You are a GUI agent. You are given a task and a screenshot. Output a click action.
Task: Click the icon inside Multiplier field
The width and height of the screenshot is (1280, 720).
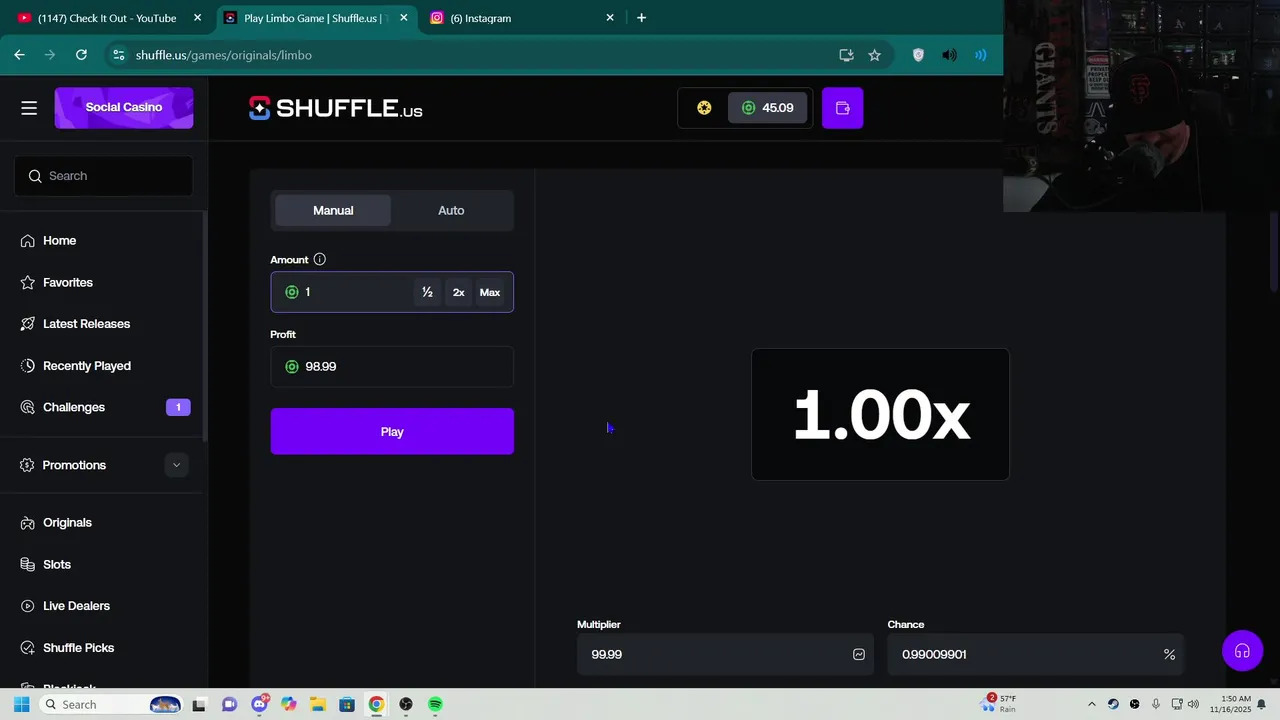tap(859, 654)
